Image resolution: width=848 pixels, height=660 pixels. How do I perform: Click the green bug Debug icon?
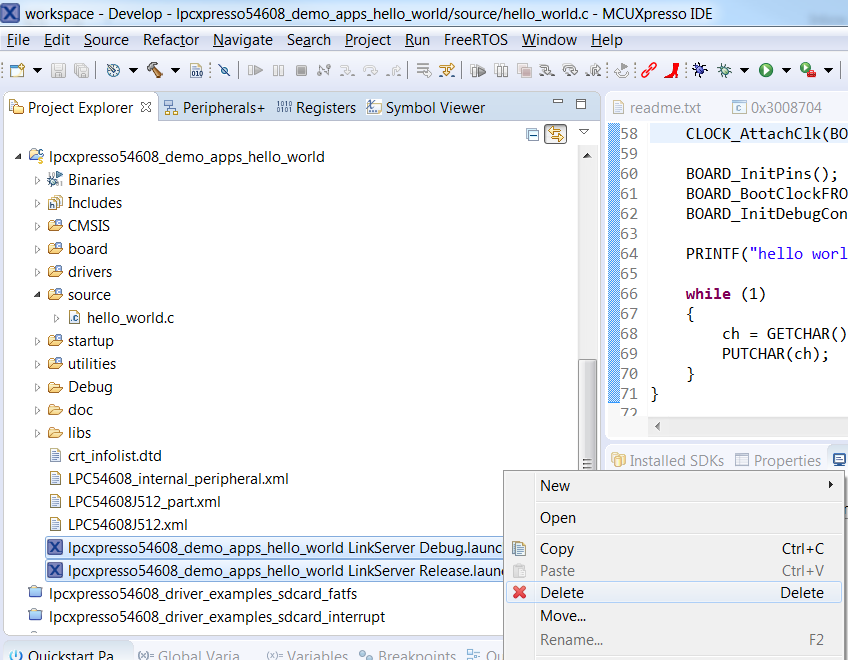click(x=724, y=70)
